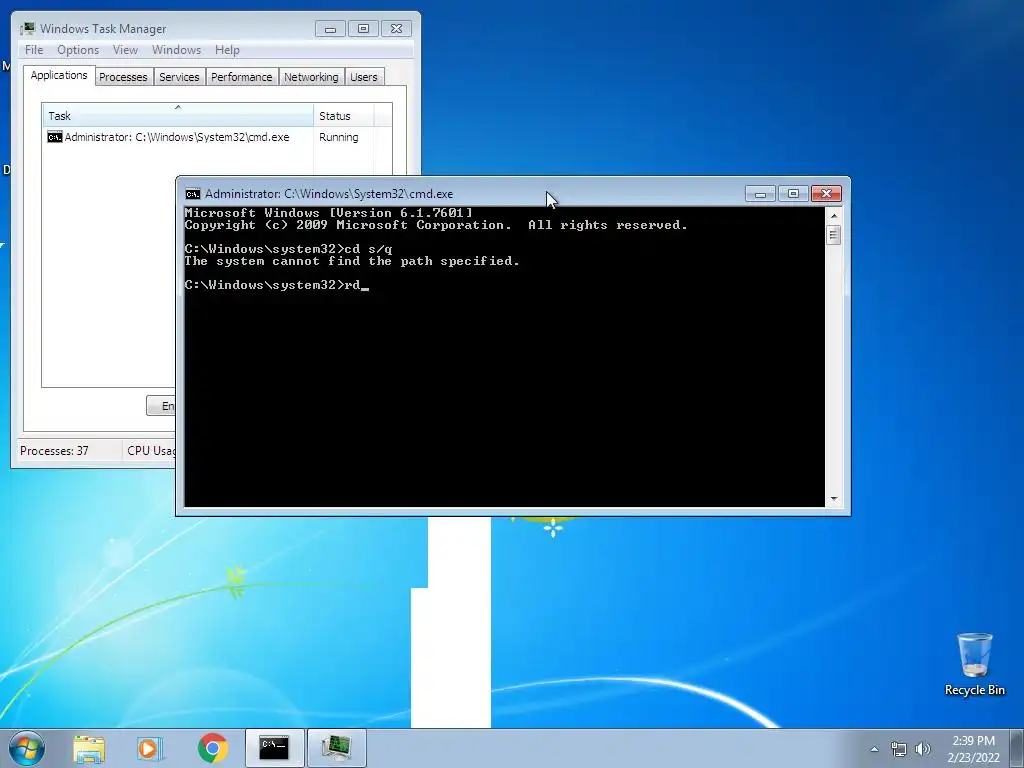Open the volume speaker tray icon
1024x768 pixels.
[x=923, y=749]
